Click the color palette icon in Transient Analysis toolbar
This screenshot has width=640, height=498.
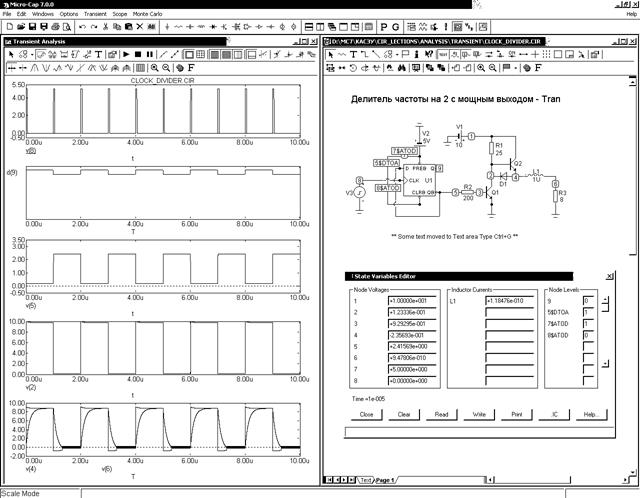click(x=180, y=68)
